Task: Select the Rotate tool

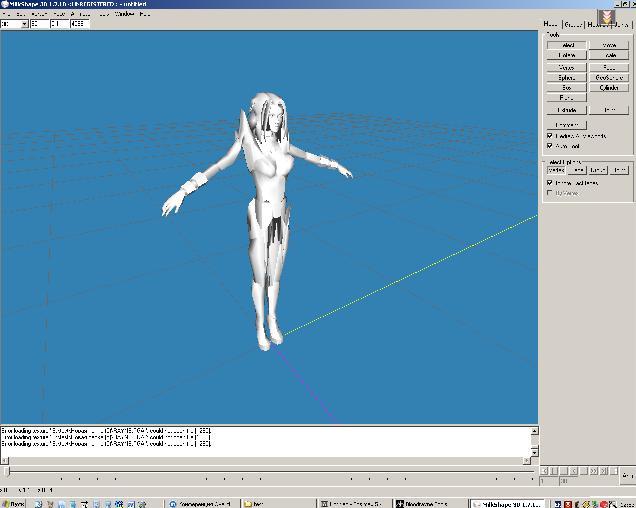Action: coord(567,56)
